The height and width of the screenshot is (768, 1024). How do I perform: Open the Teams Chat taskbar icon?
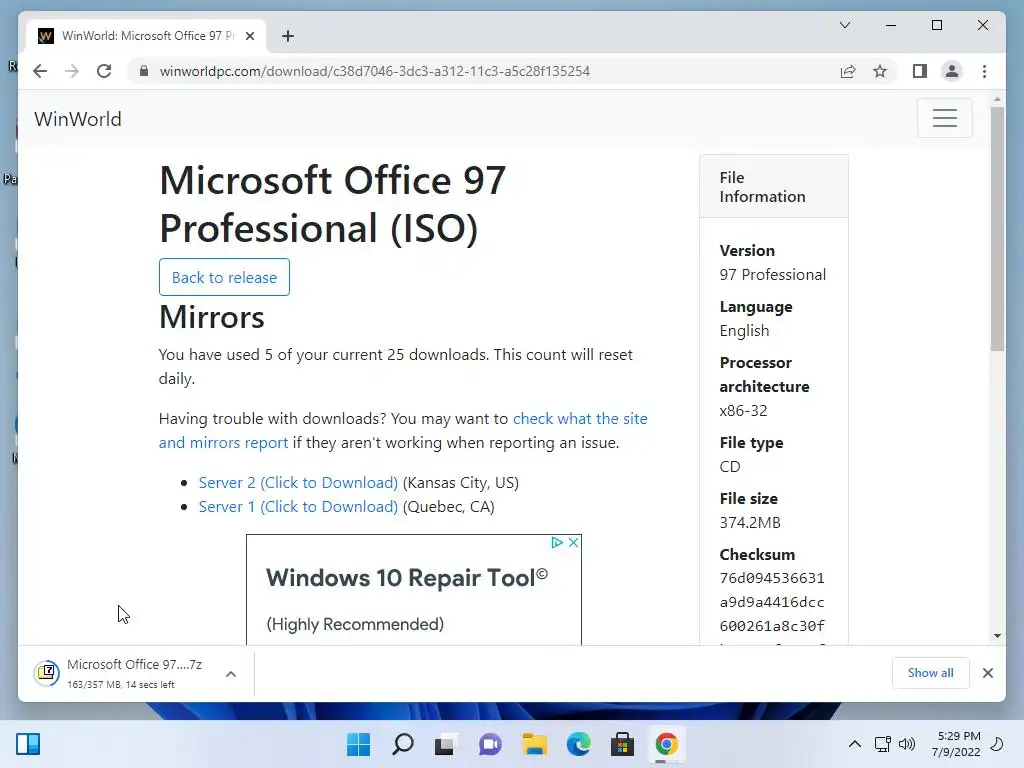[x=490, y=744]
